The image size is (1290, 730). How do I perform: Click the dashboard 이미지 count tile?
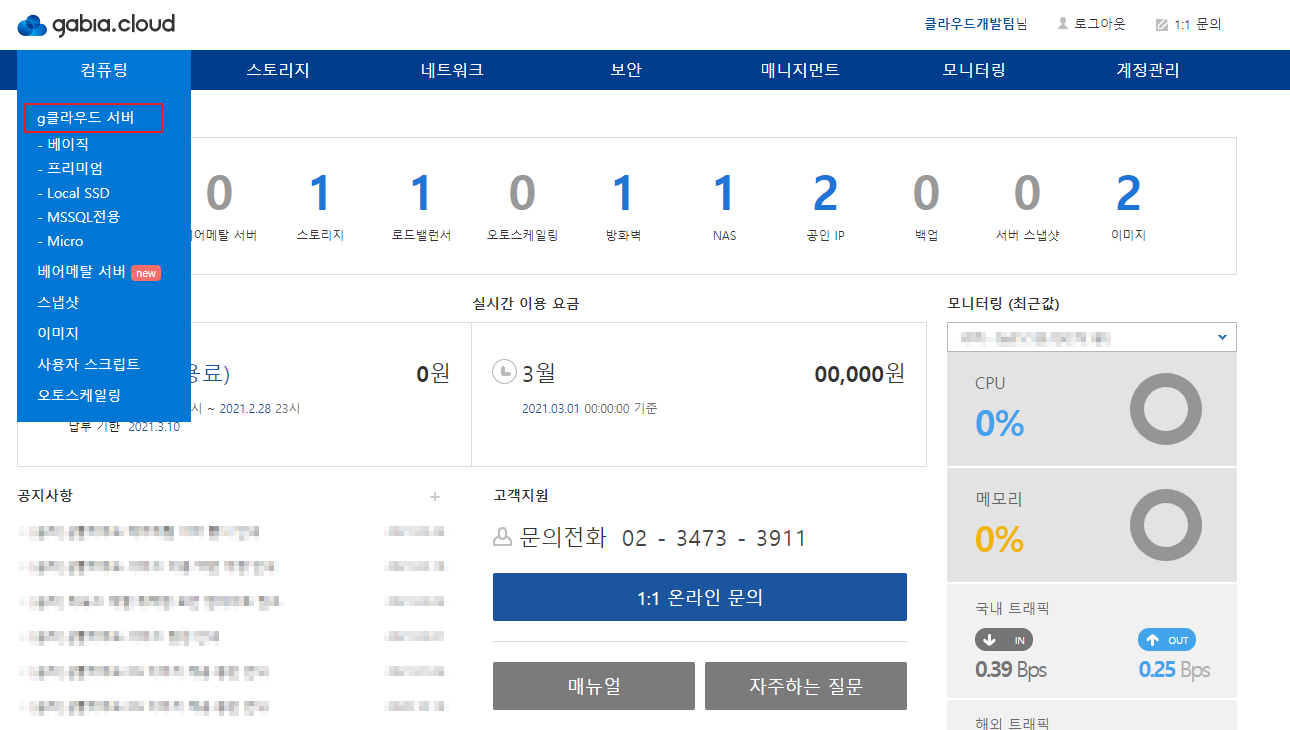pyautogui.click(x=1128, y=207)
